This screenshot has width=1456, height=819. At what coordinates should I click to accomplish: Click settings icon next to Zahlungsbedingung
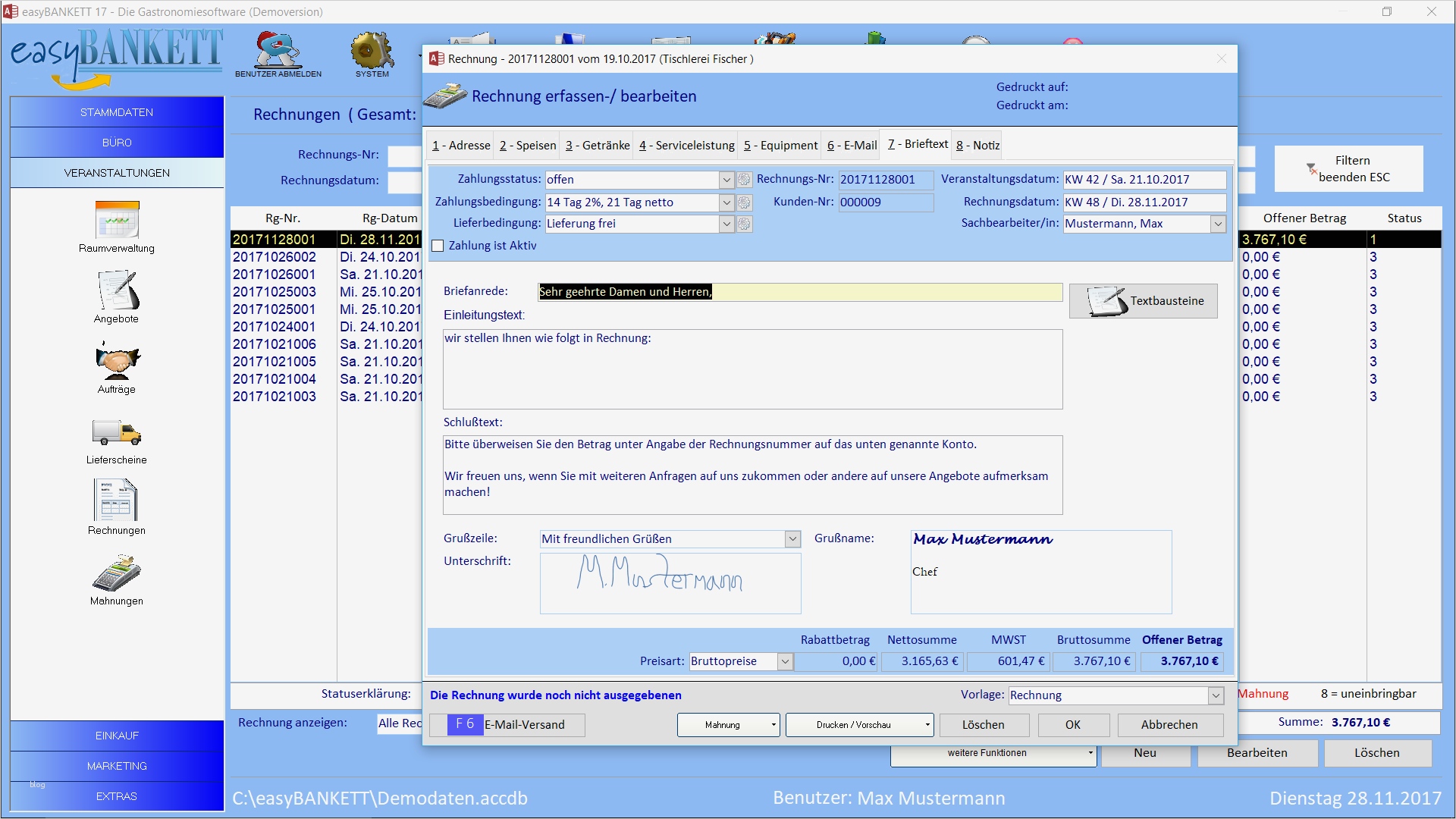pos(745,202)
